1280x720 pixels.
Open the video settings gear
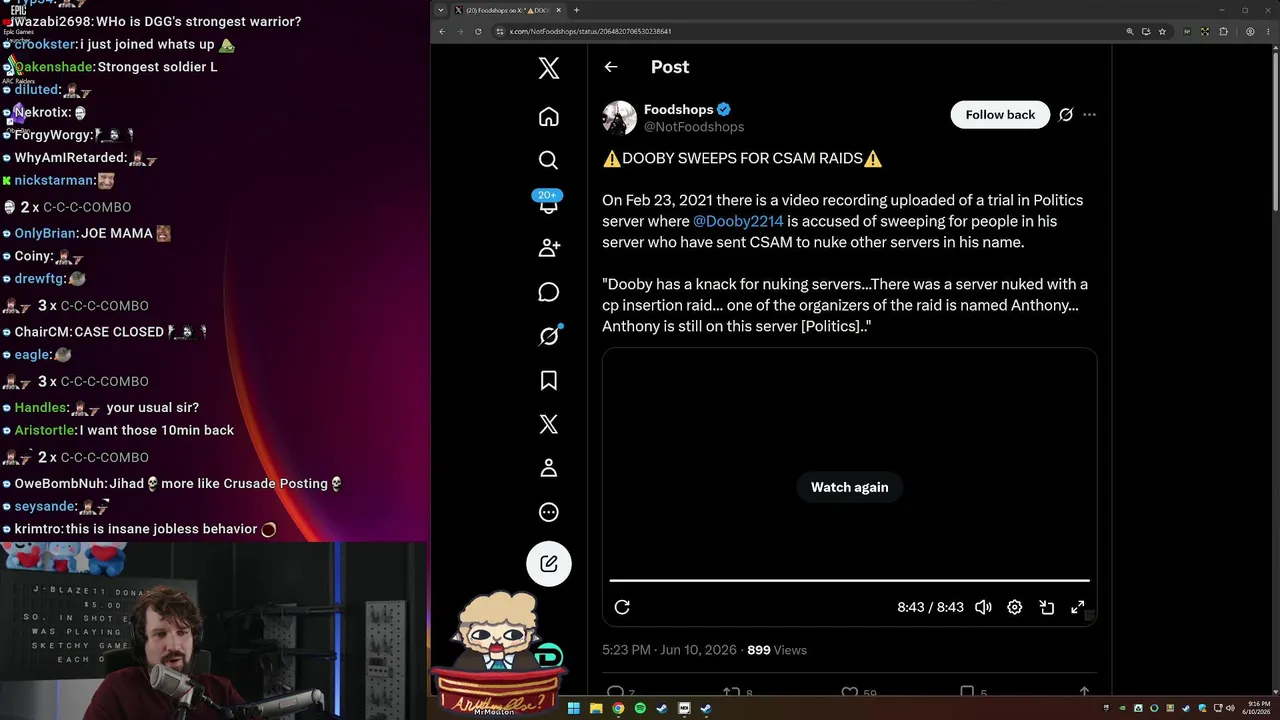click(x=1014, y=607)
